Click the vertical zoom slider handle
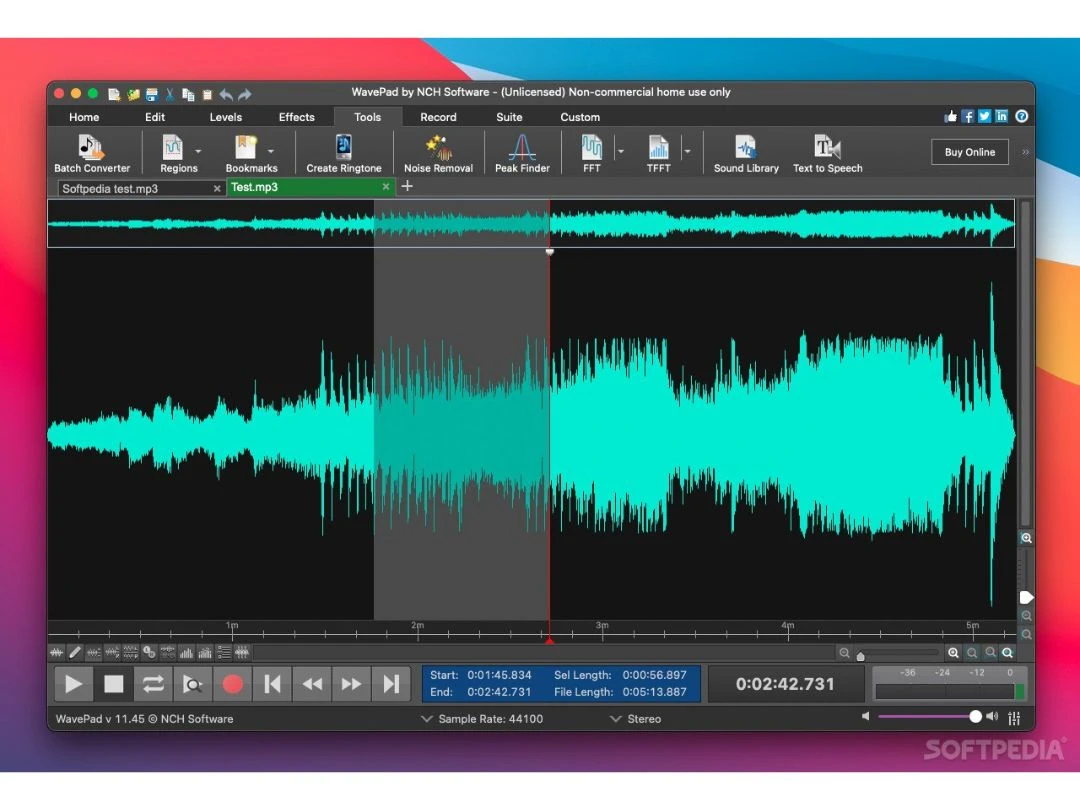This screenshot has width=1080, height=810. point(1026,597)
